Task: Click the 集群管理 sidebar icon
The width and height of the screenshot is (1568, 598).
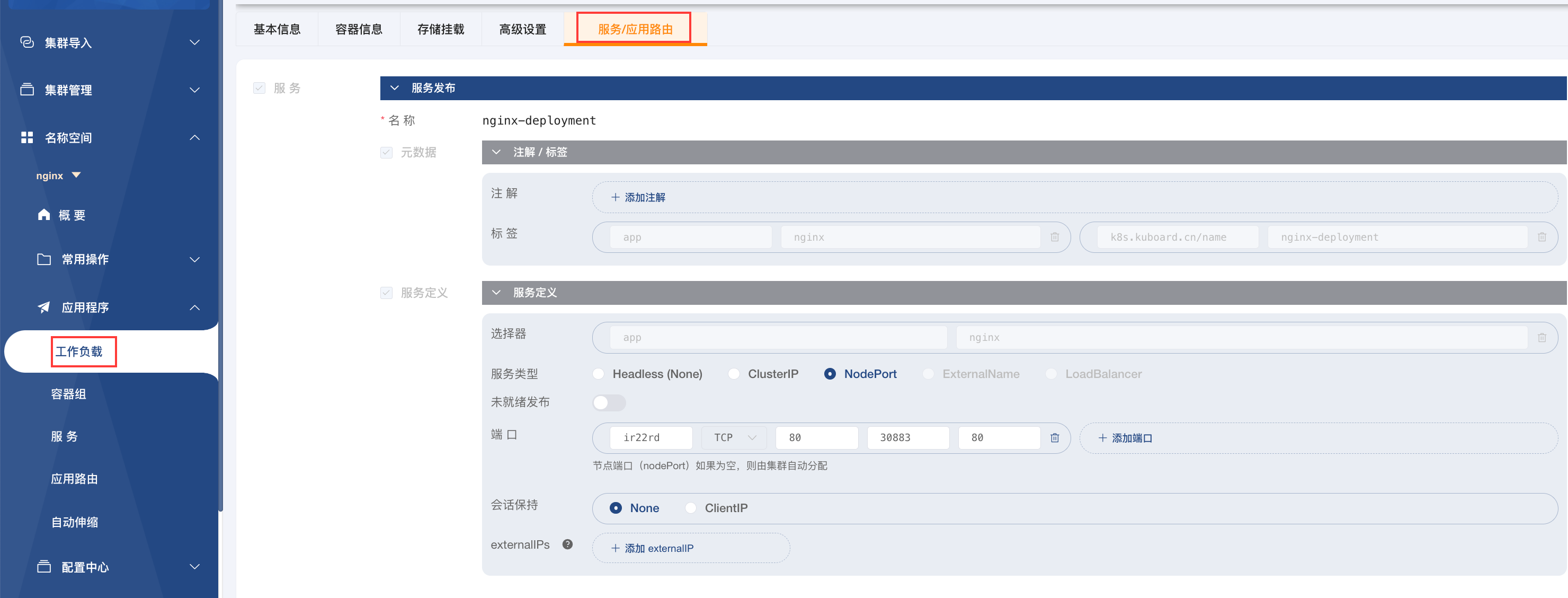Action: (27, 90)
